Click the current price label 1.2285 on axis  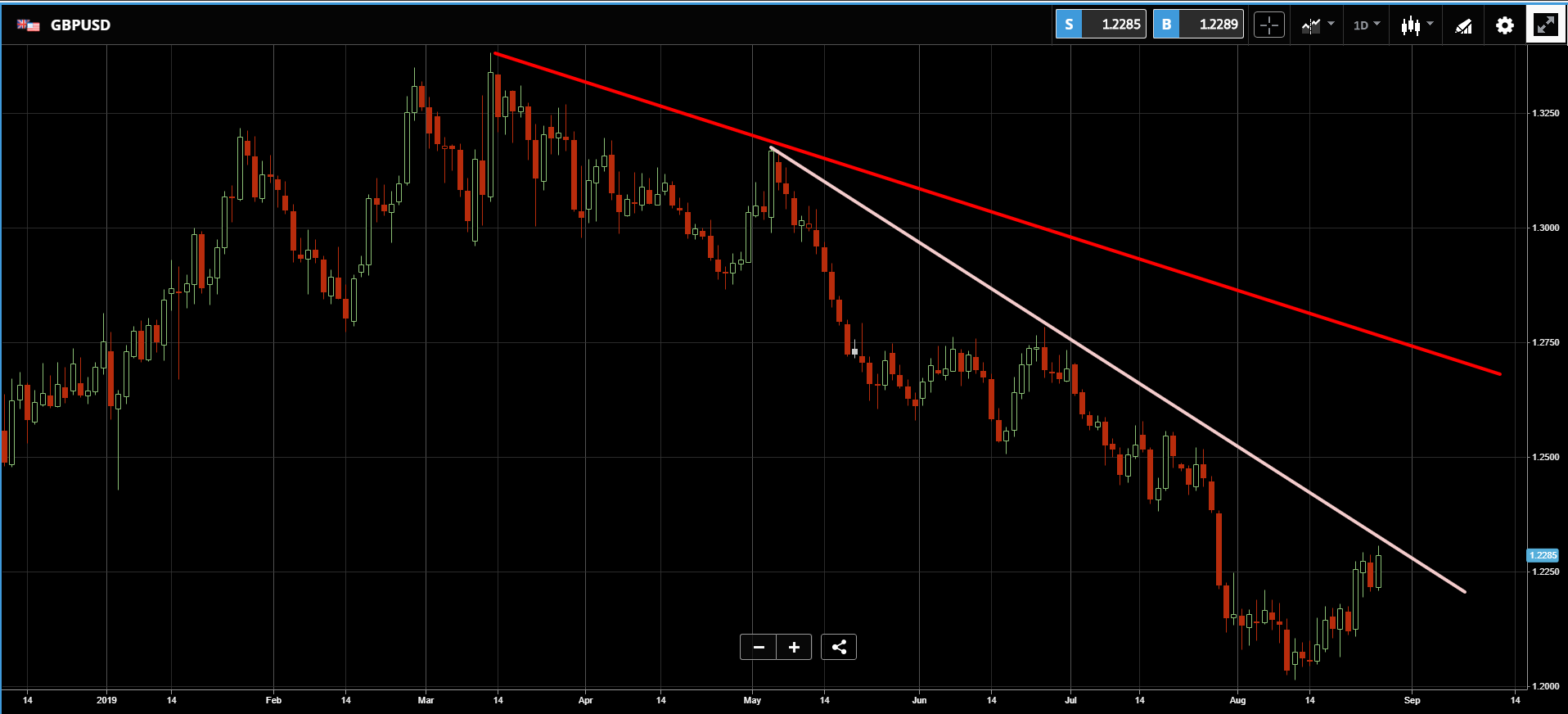point(1543,555)
